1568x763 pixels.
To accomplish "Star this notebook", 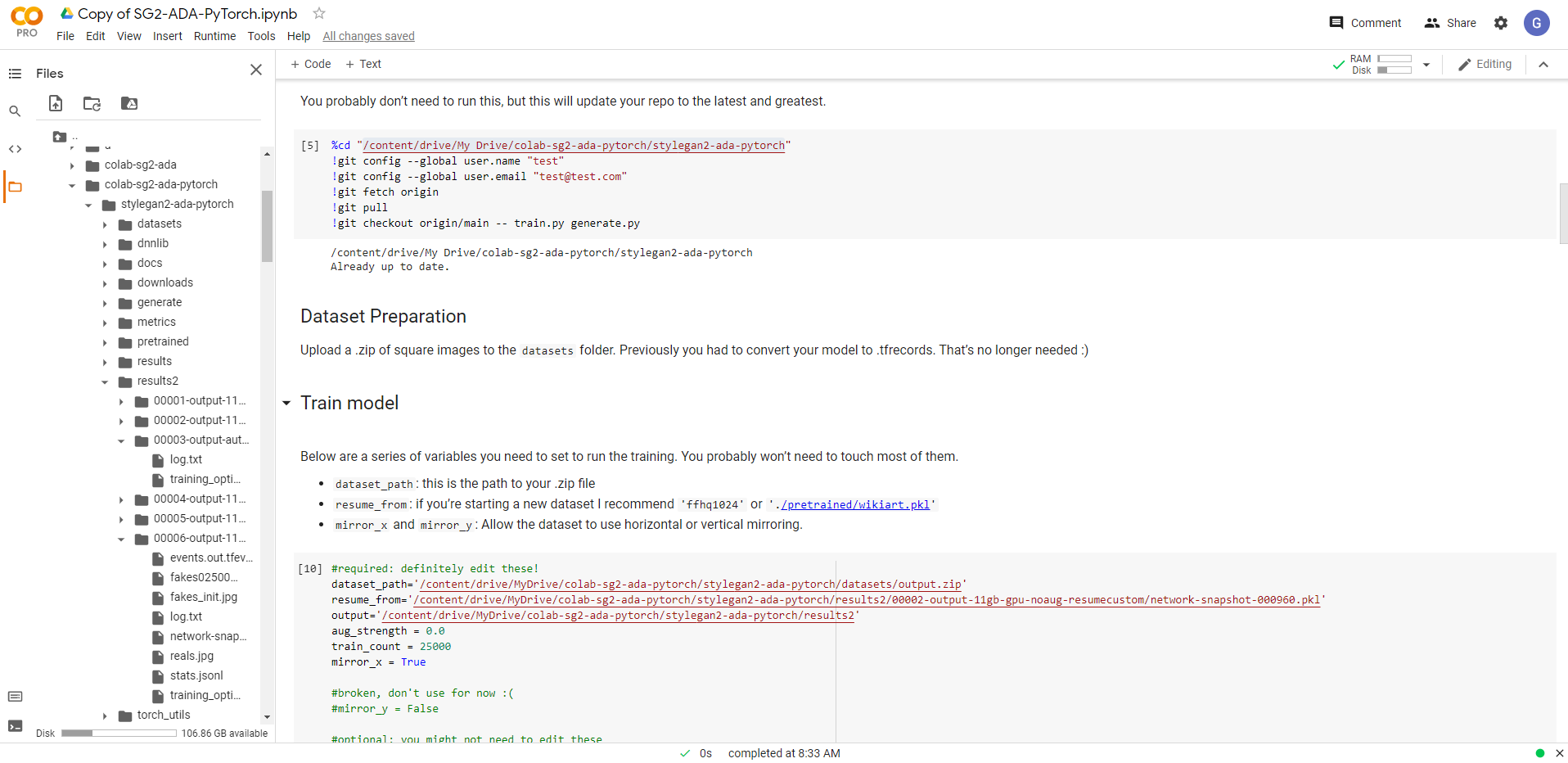I will tap(319, 13).
